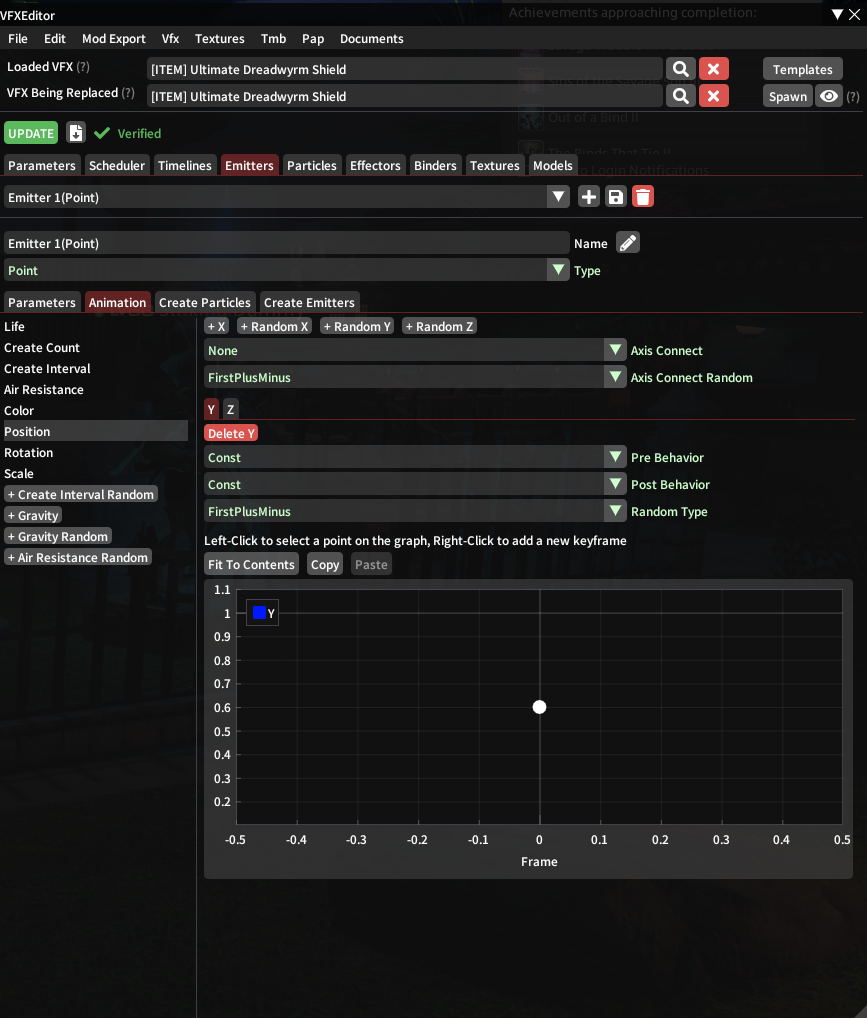This screenshot has width=867, height=1018.
Task: Click the emitter name text field
Action: [286, 243]
